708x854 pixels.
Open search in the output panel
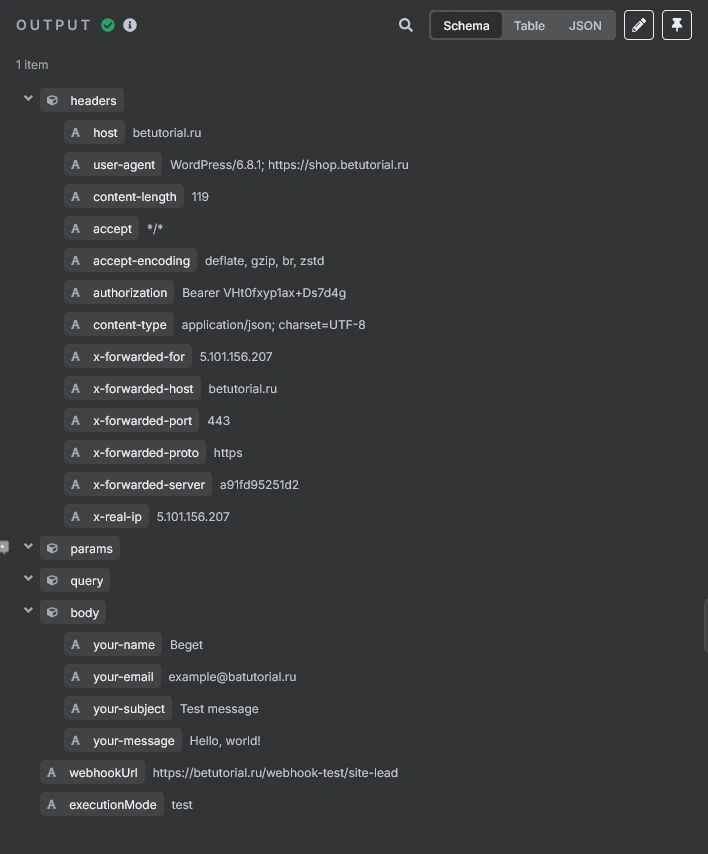[x=405, y=25]
